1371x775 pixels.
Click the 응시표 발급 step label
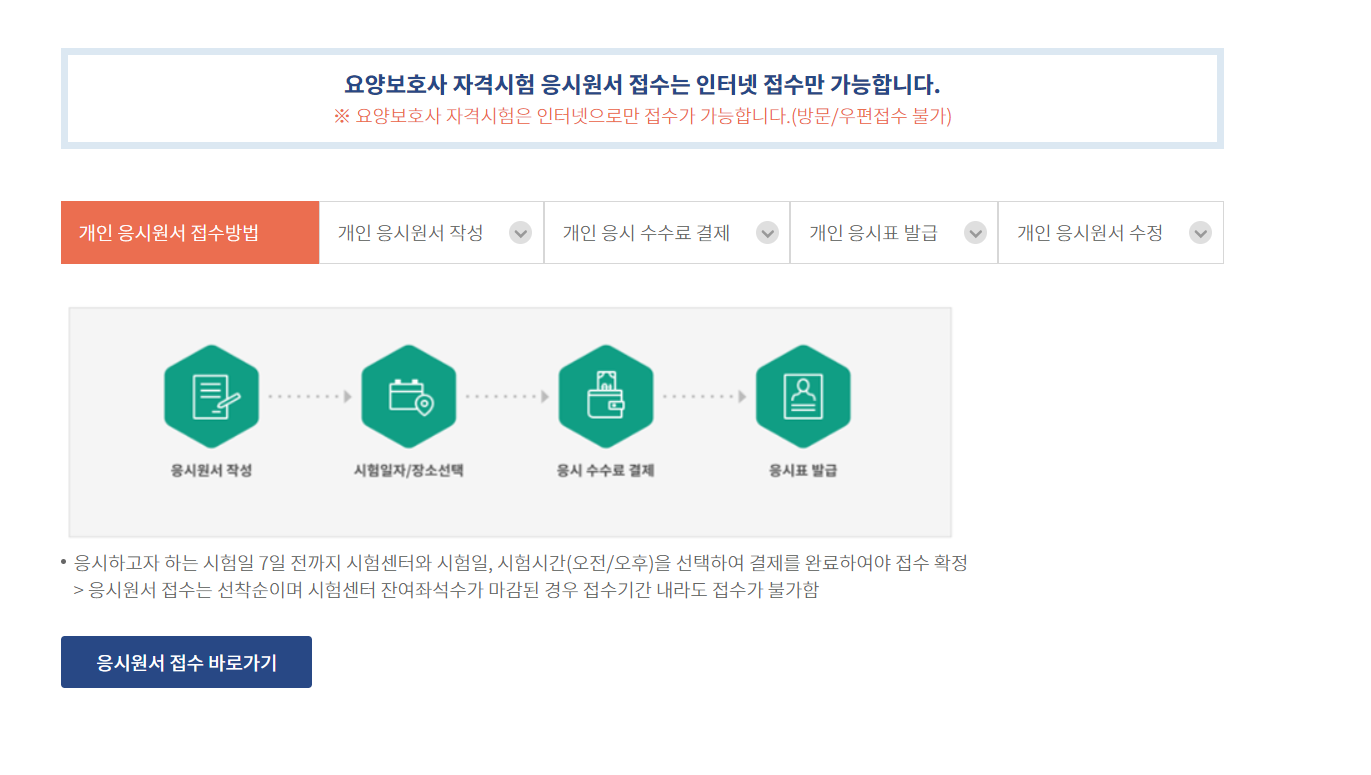click(802, 470)
